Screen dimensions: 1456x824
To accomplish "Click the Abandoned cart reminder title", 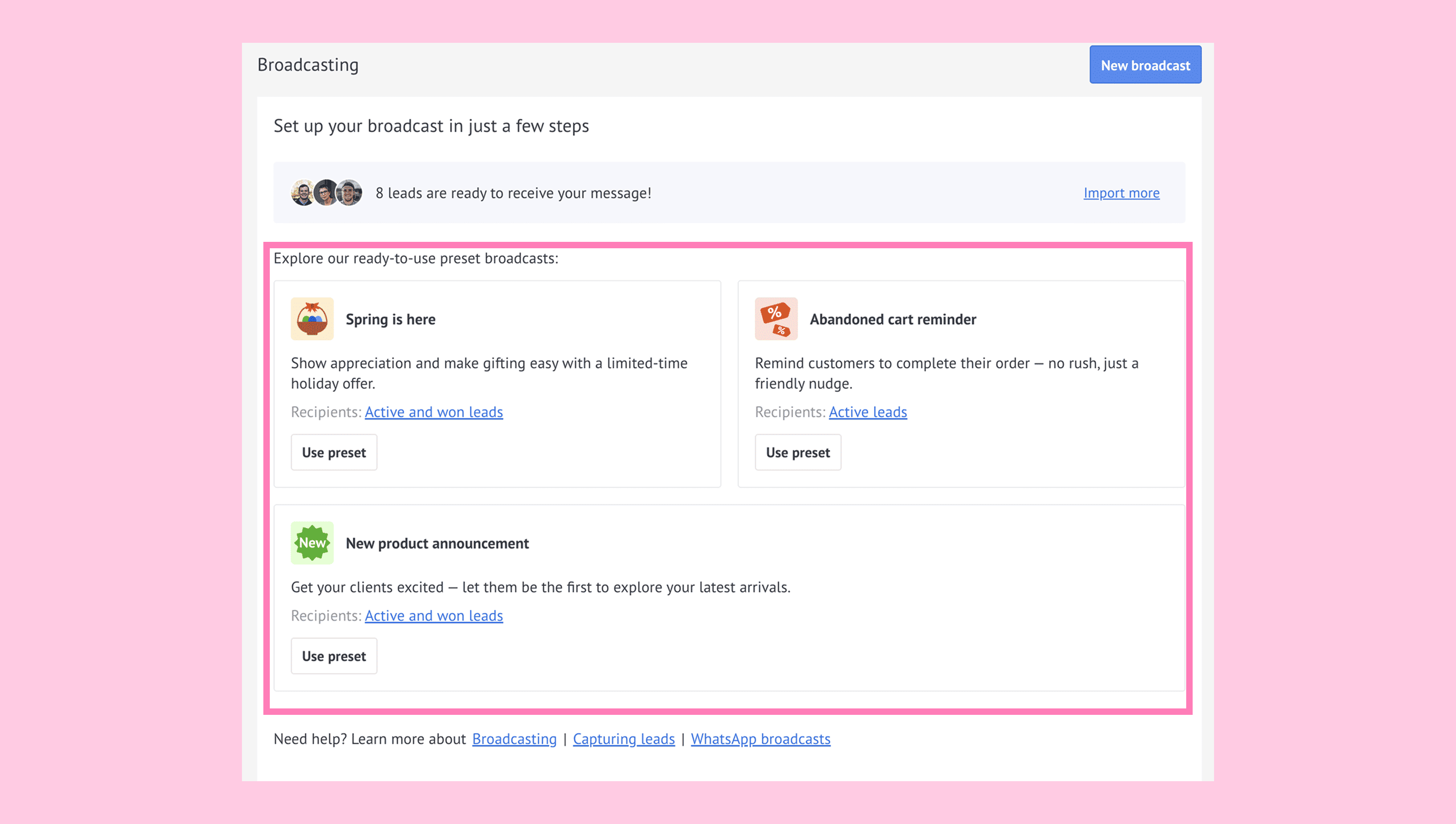I will (x=893, y=320).
